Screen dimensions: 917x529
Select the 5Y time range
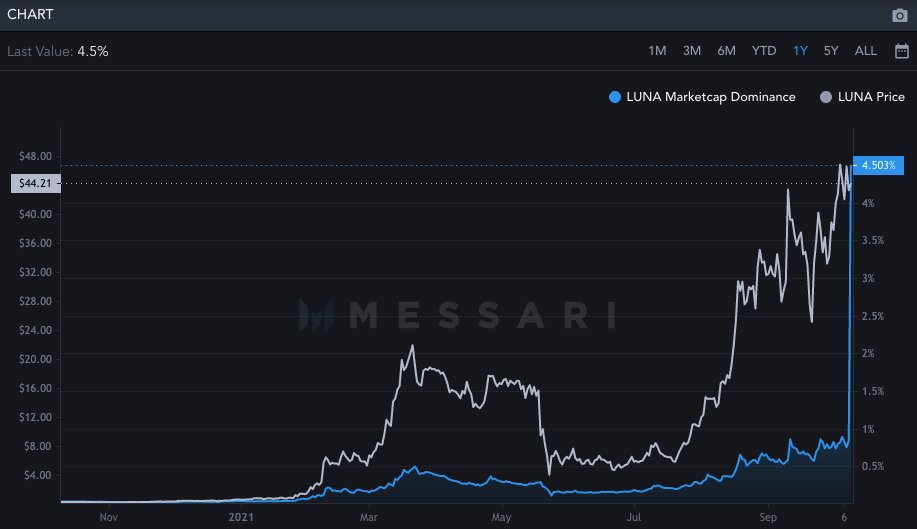831,51
